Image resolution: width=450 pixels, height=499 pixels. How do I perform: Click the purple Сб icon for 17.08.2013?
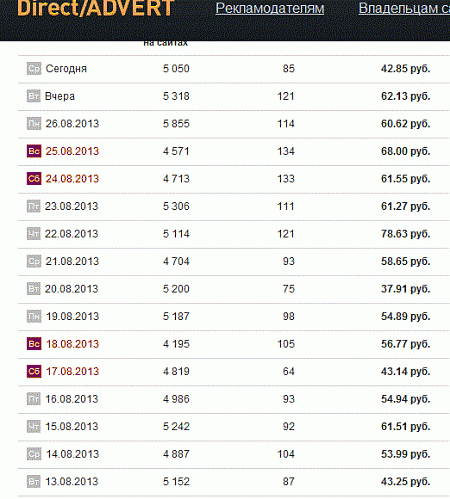point(34,371)
